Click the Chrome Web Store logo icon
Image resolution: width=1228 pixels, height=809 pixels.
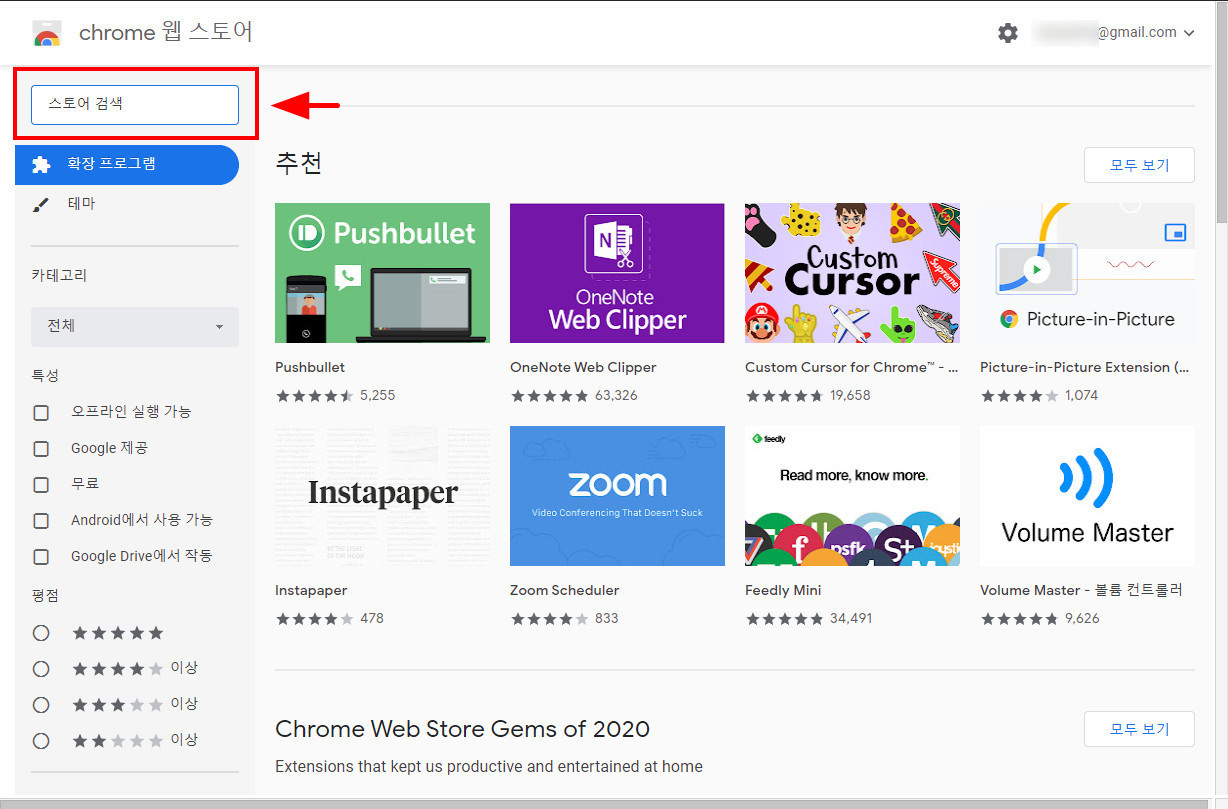47,33
